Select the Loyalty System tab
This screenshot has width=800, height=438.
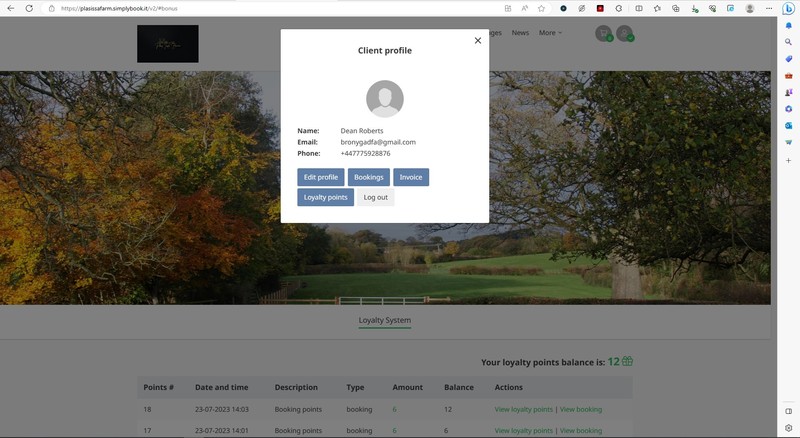tap(384, 321)
